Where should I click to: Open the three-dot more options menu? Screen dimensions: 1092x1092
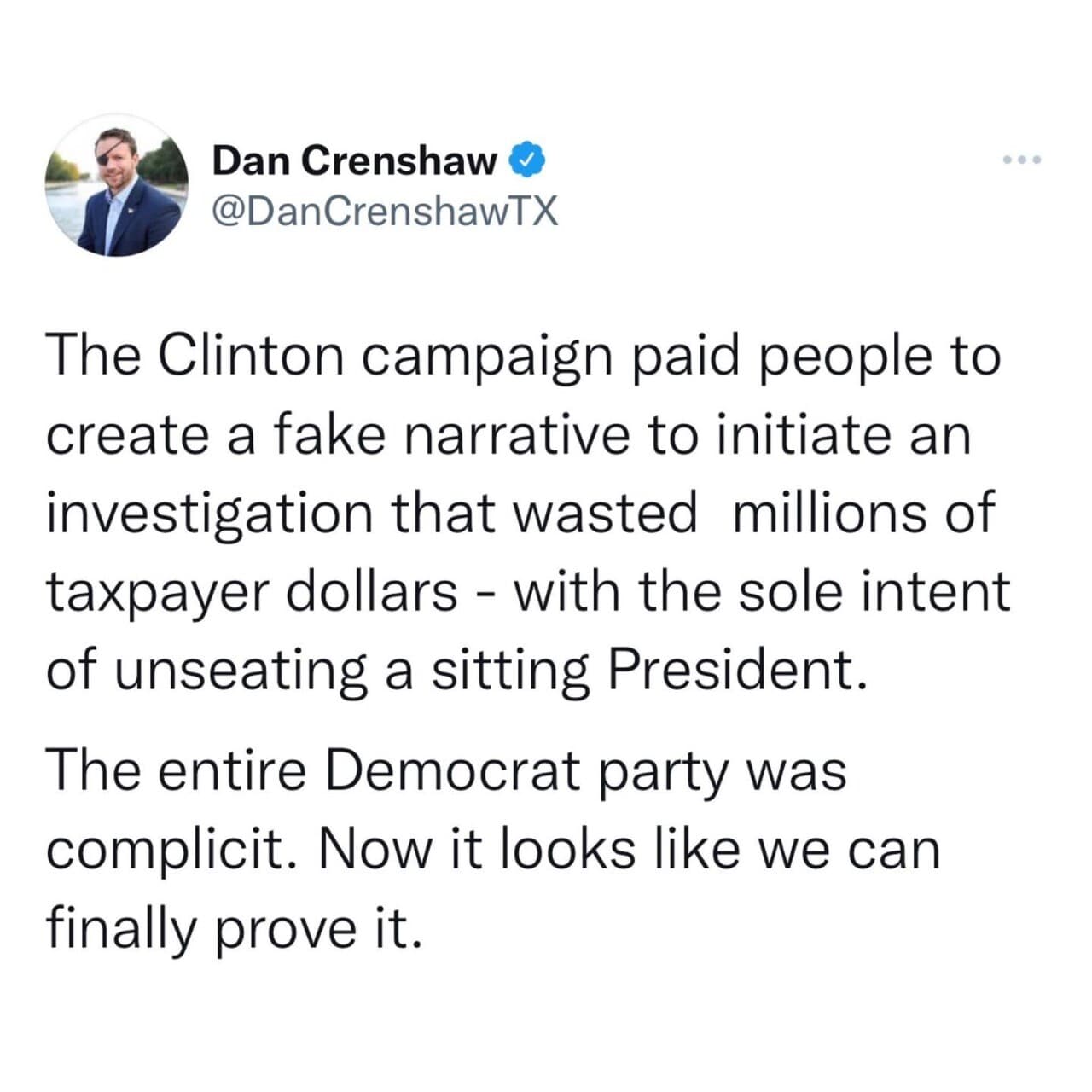point(1022,160)
